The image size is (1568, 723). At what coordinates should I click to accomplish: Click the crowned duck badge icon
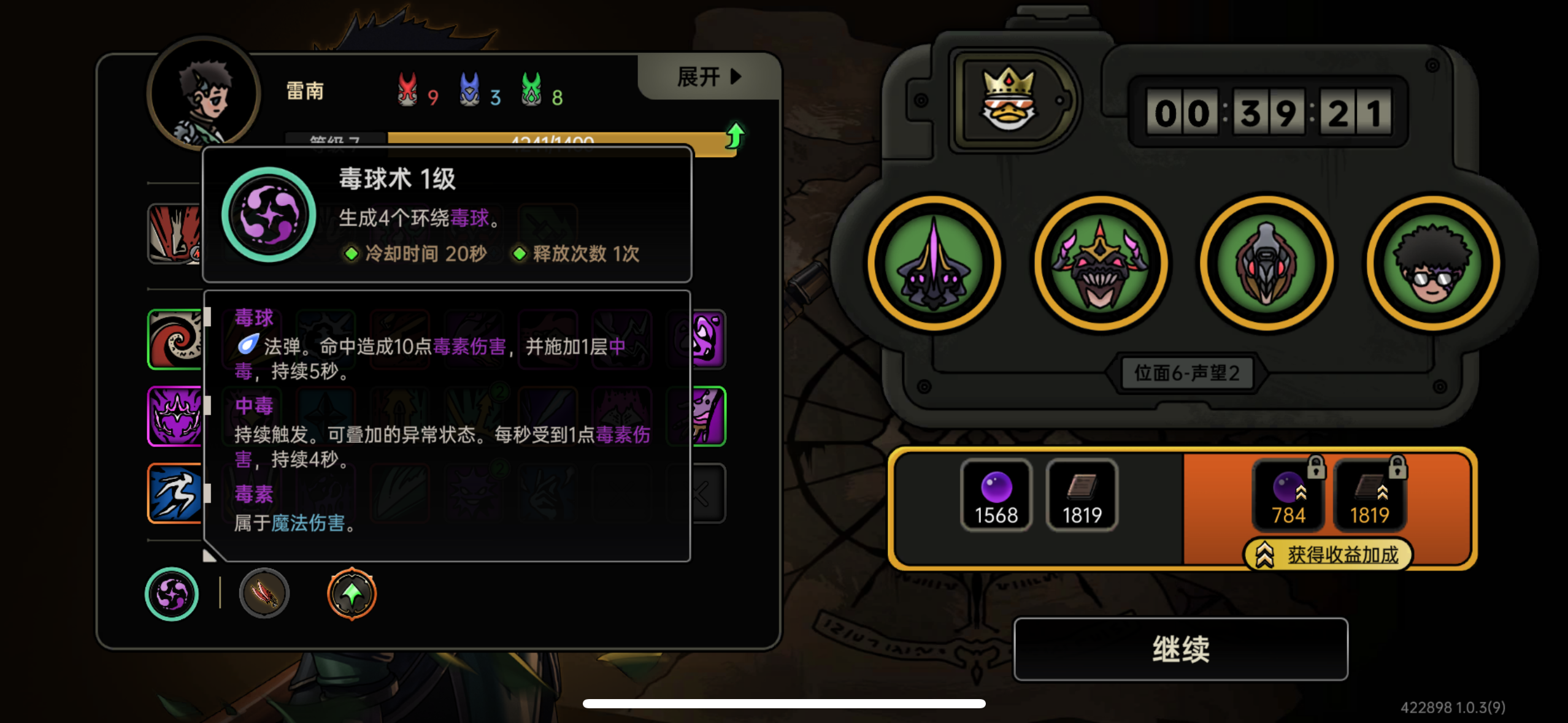click(1010, 99)
